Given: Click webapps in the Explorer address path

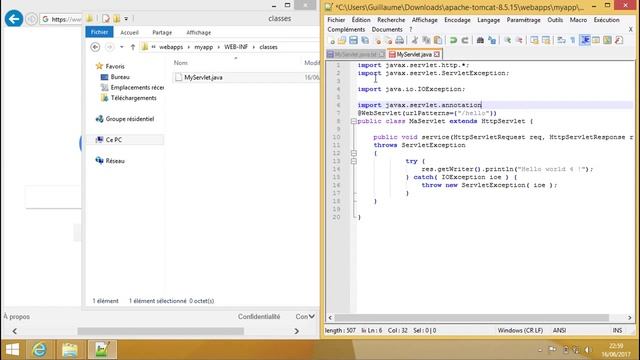Looking at the screenshot, I should [171, 47].
